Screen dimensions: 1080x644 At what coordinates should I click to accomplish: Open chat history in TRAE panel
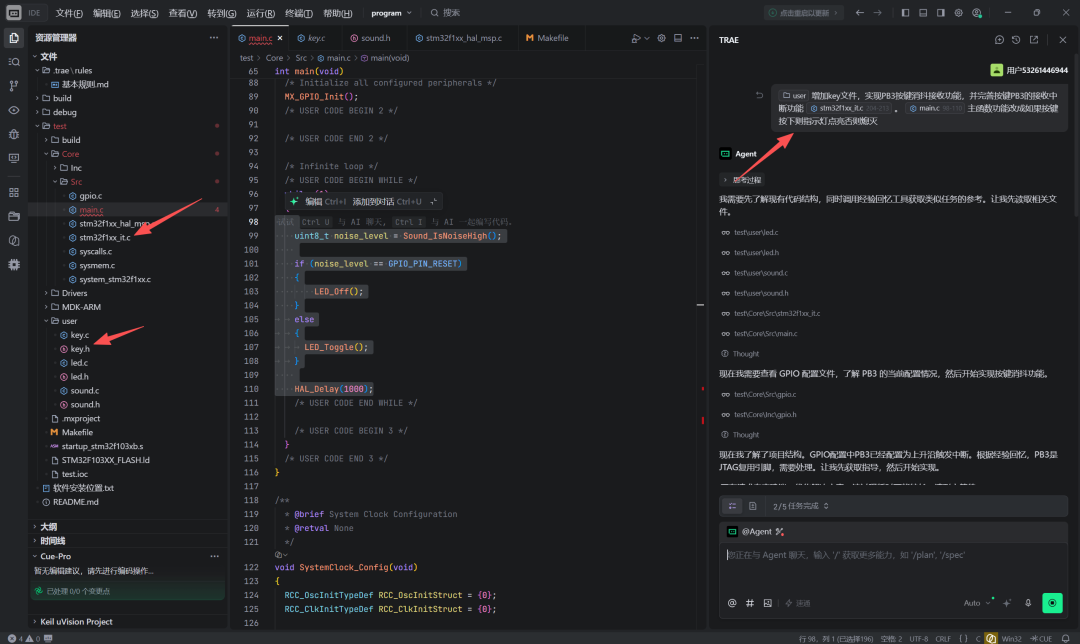click(1016, 40)
